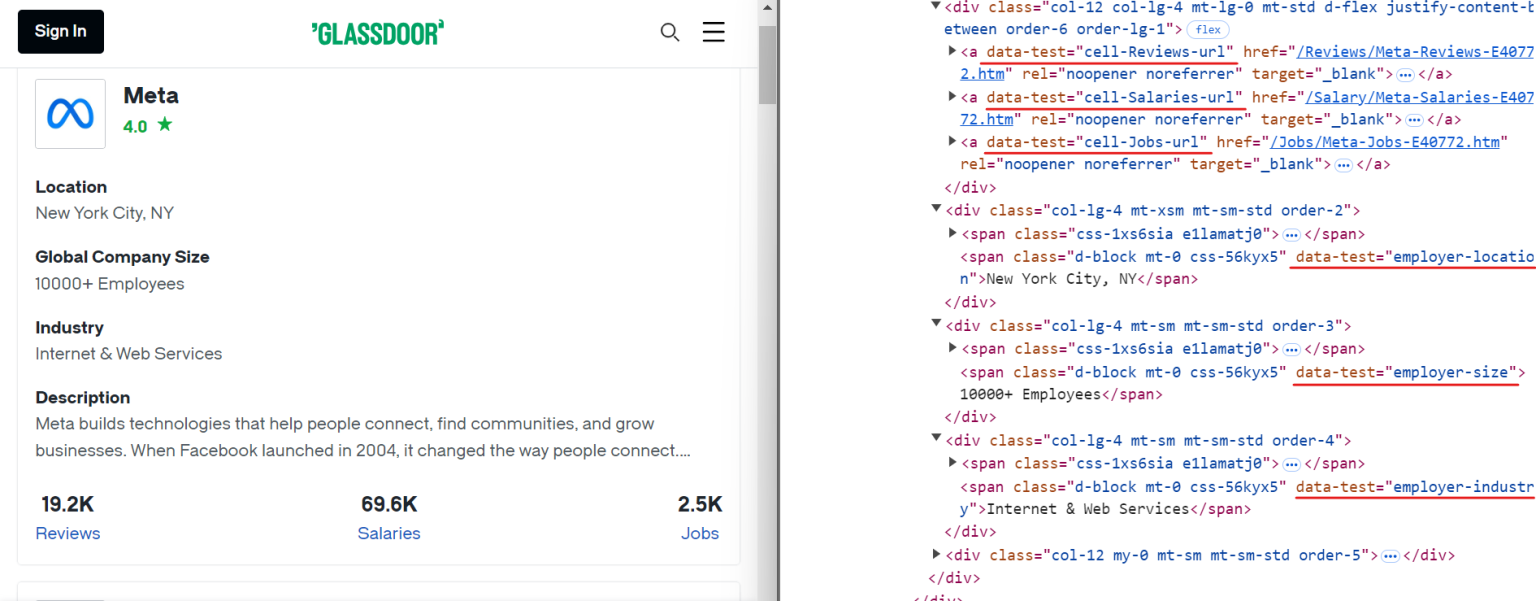Collapse the div with class order-2
Viewport: 1536px width, 601px height.
point(935,210)
